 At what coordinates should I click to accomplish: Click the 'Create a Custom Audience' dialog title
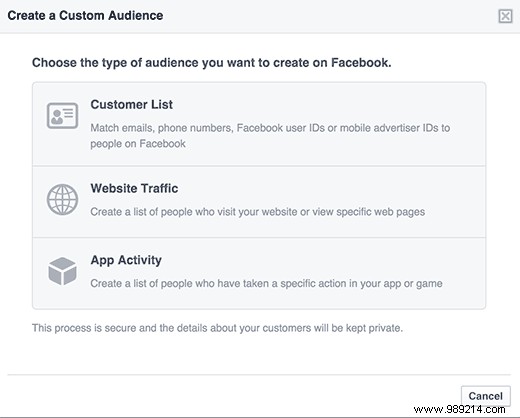point(85,16)
